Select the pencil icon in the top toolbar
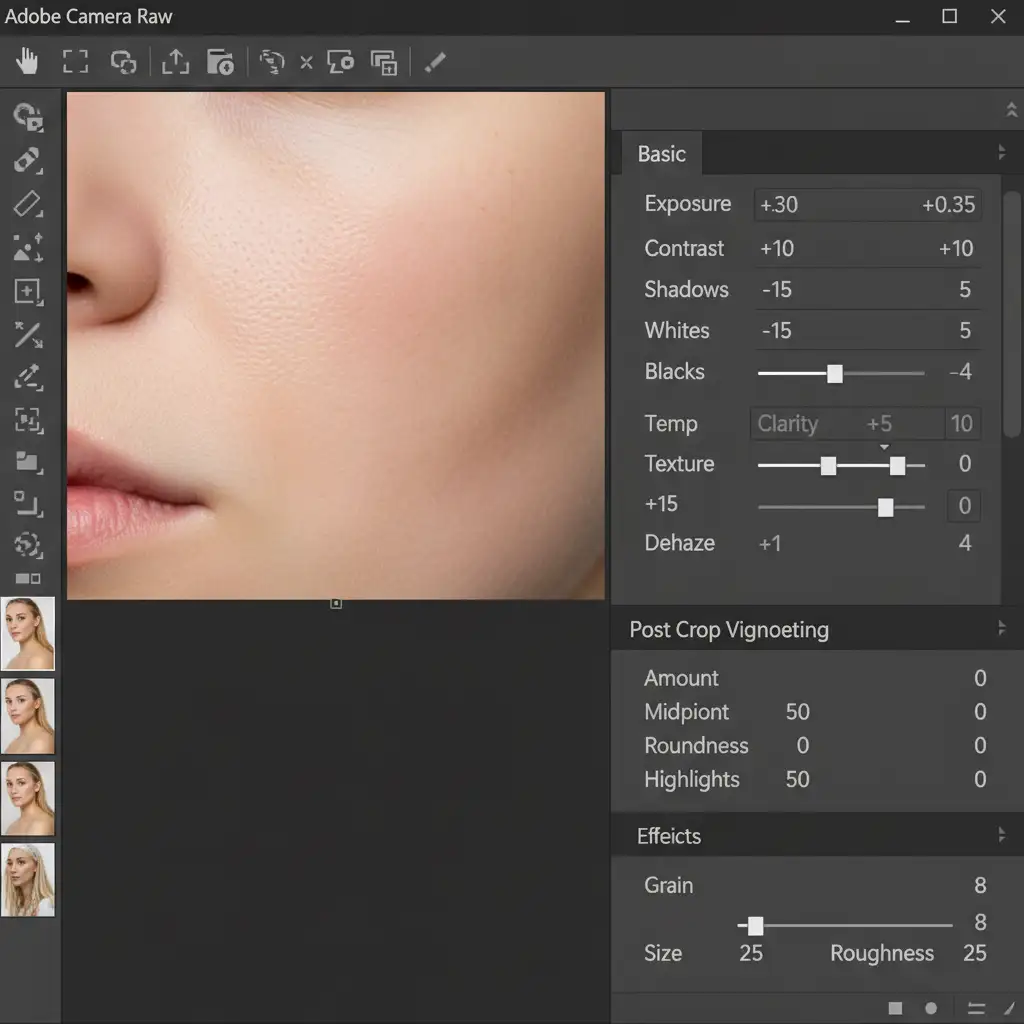This screenshot has width=1024, height=1024. [x=433, y=62]
